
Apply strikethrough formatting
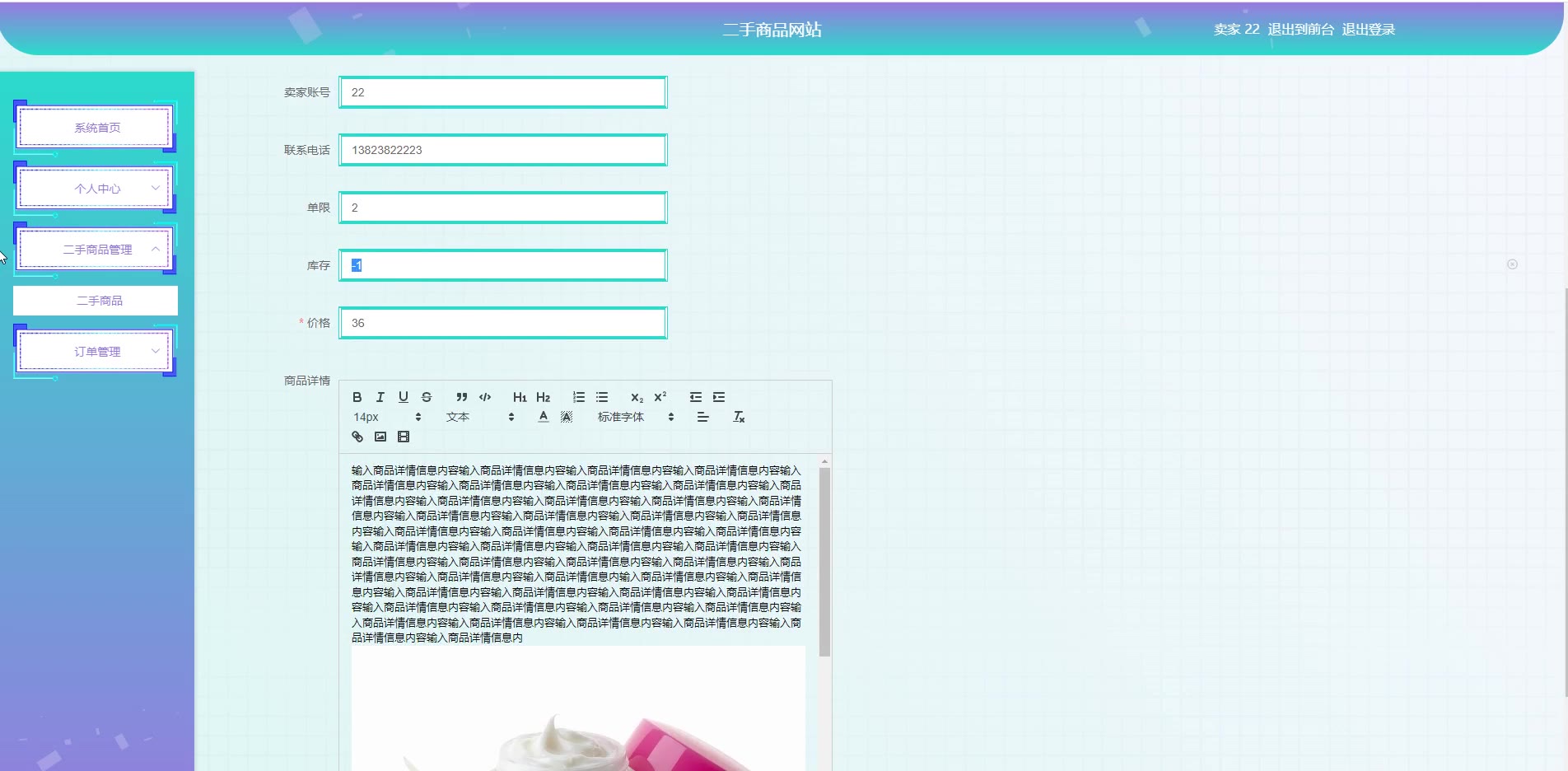[x=427, y=397]
